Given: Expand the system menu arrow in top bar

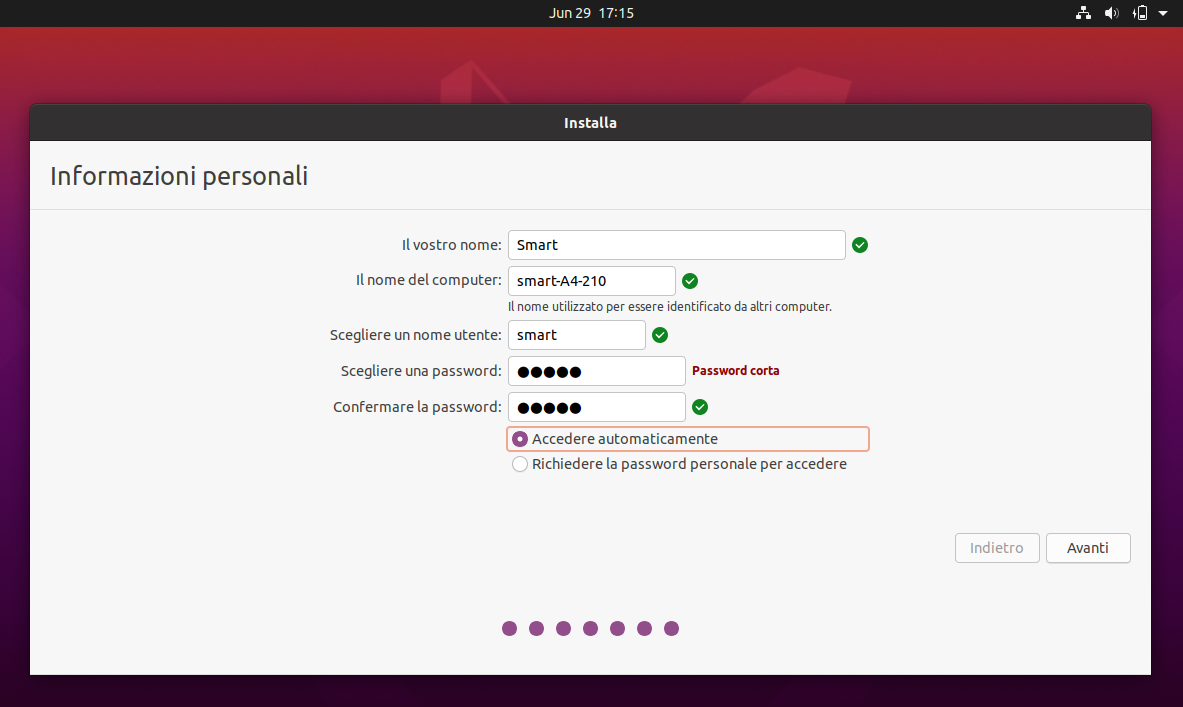Looking at the screenshot, I should pos(1163,13).
